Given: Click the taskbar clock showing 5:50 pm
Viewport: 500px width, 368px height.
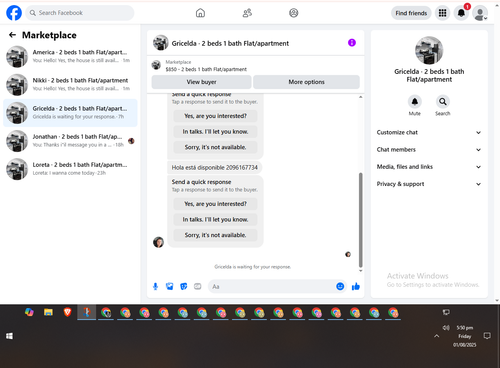Looking at the screenshot, I should click(x=465, y=336).
